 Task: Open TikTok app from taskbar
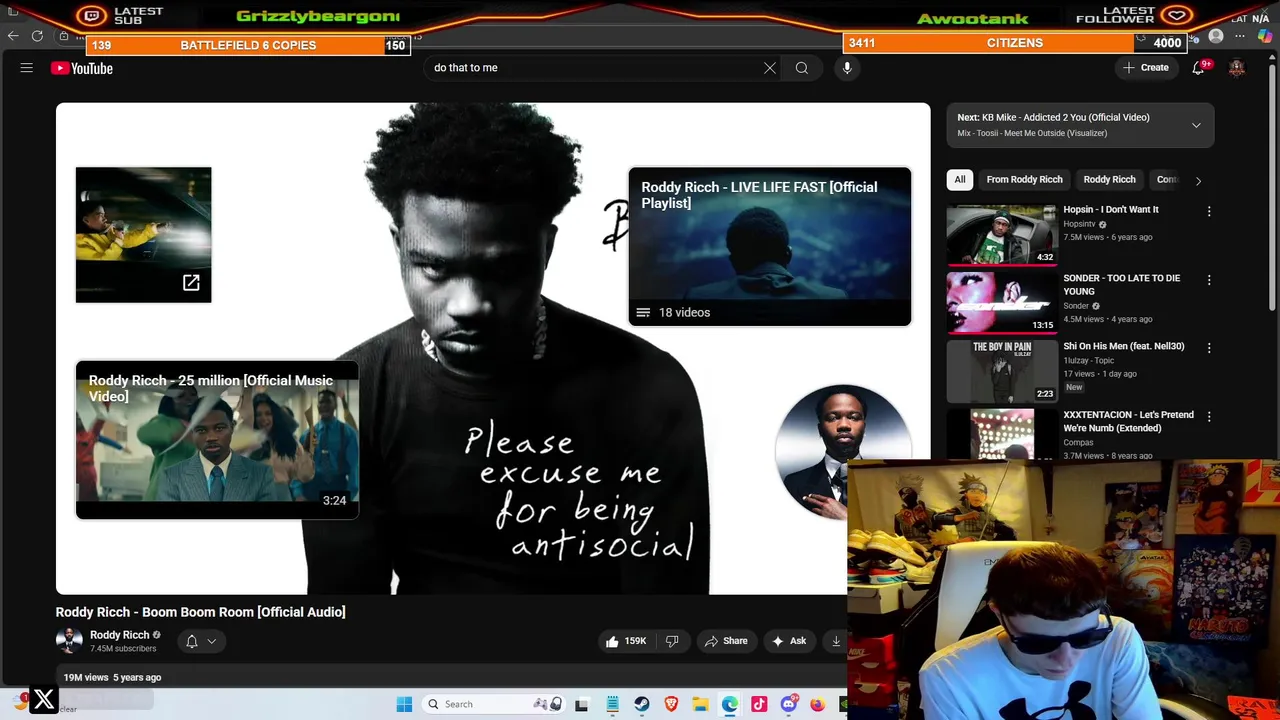pos(759,704)
